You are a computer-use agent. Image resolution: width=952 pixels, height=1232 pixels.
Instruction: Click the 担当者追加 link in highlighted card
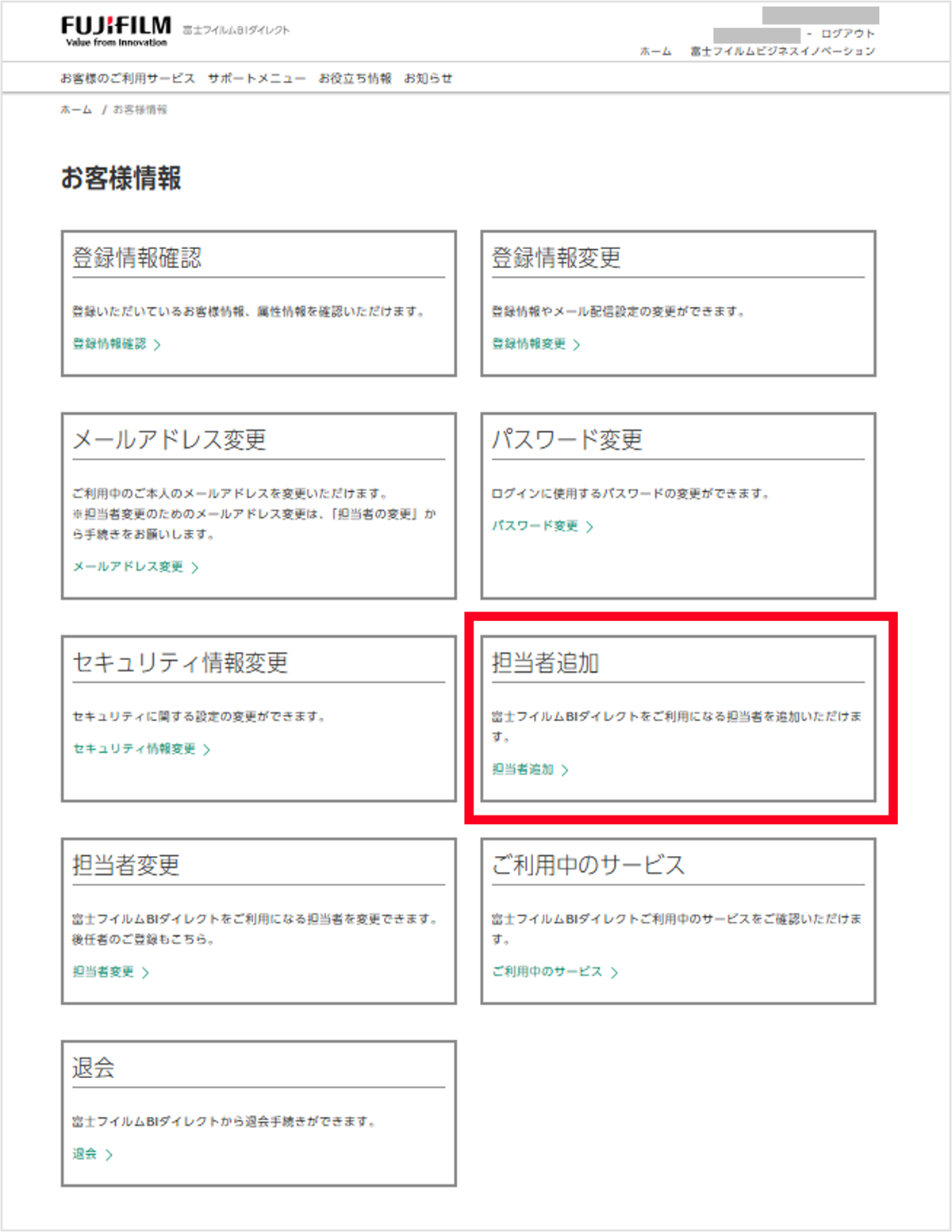tap(530, 770)
